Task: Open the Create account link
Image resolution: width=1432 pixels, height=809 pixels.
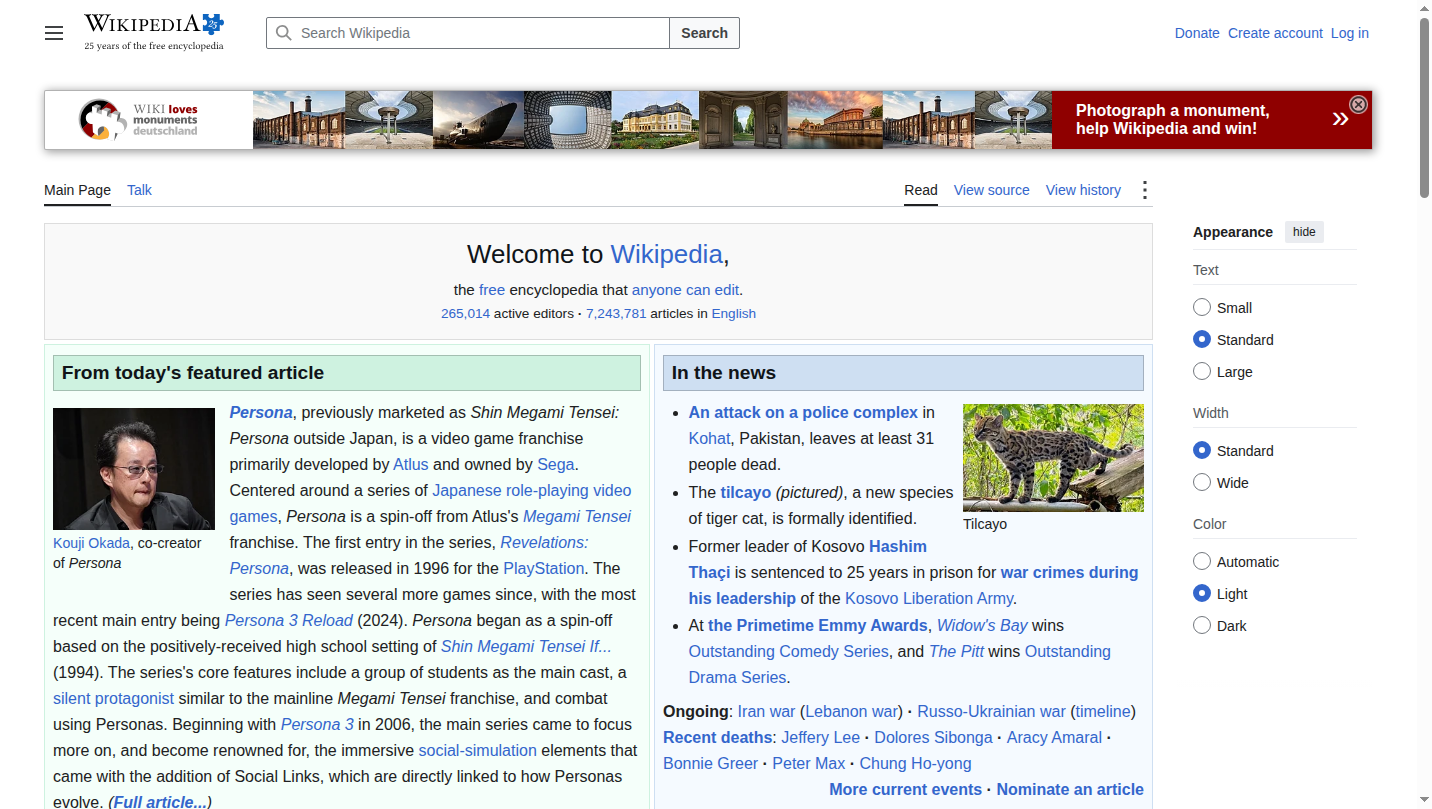Action: pos(1275,33)
